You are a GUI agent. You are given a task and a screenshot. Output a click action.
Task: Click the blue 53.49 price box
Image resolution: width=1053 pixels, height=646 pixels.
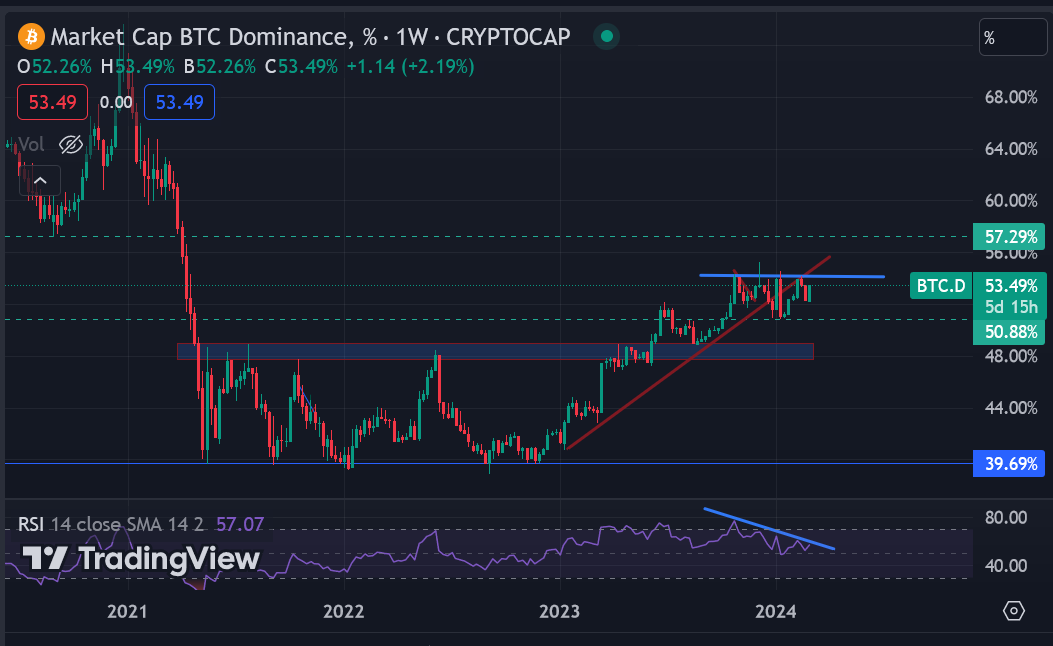click(179, 102)
